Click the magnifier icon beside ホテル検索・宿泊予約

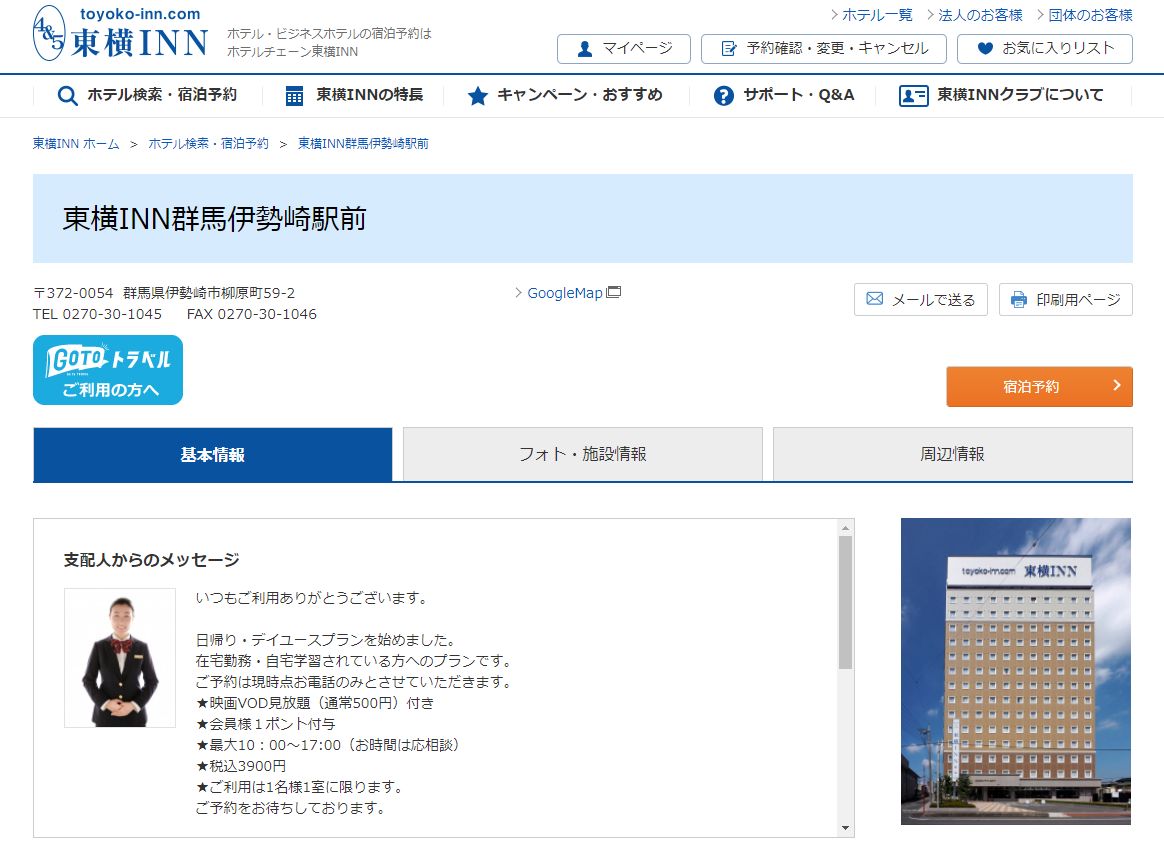pos(68,96)
